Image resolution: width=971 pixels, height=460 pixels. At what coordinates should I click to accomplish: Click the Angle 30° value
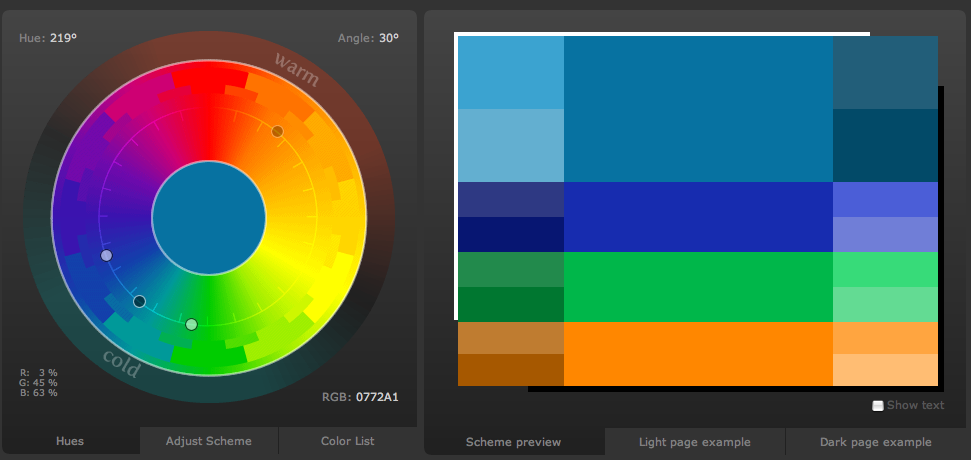tap(389, 38)
